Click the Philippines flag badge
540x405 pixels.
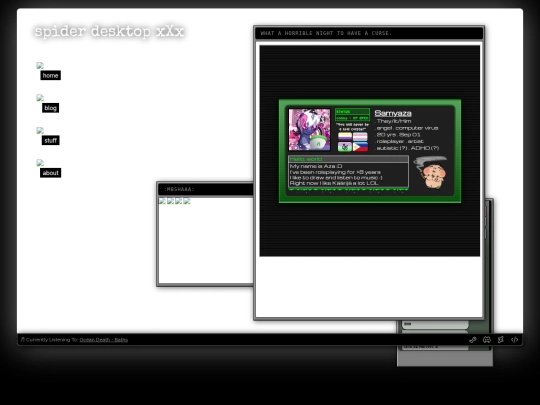[360, 147]
